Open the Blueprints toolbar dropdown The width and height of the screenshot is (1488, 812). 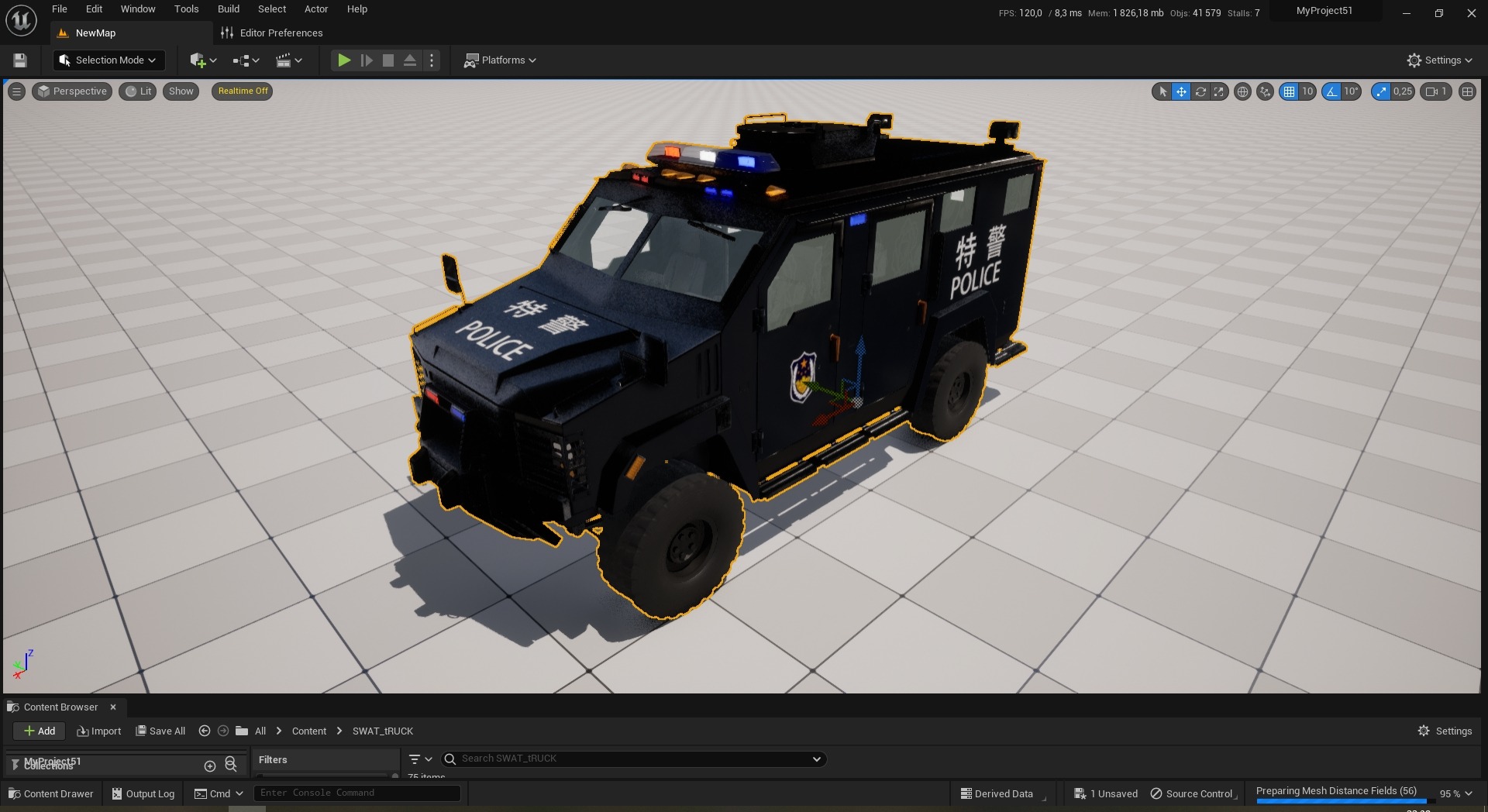(x=246, y=60)
